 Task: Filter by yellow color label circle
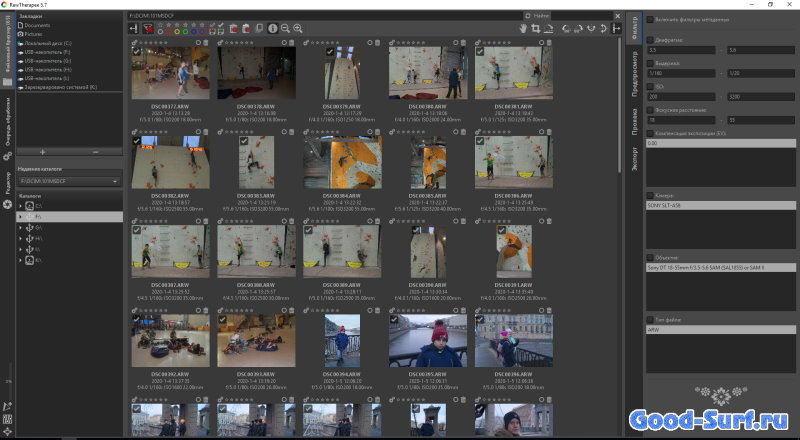pos(177,32)
